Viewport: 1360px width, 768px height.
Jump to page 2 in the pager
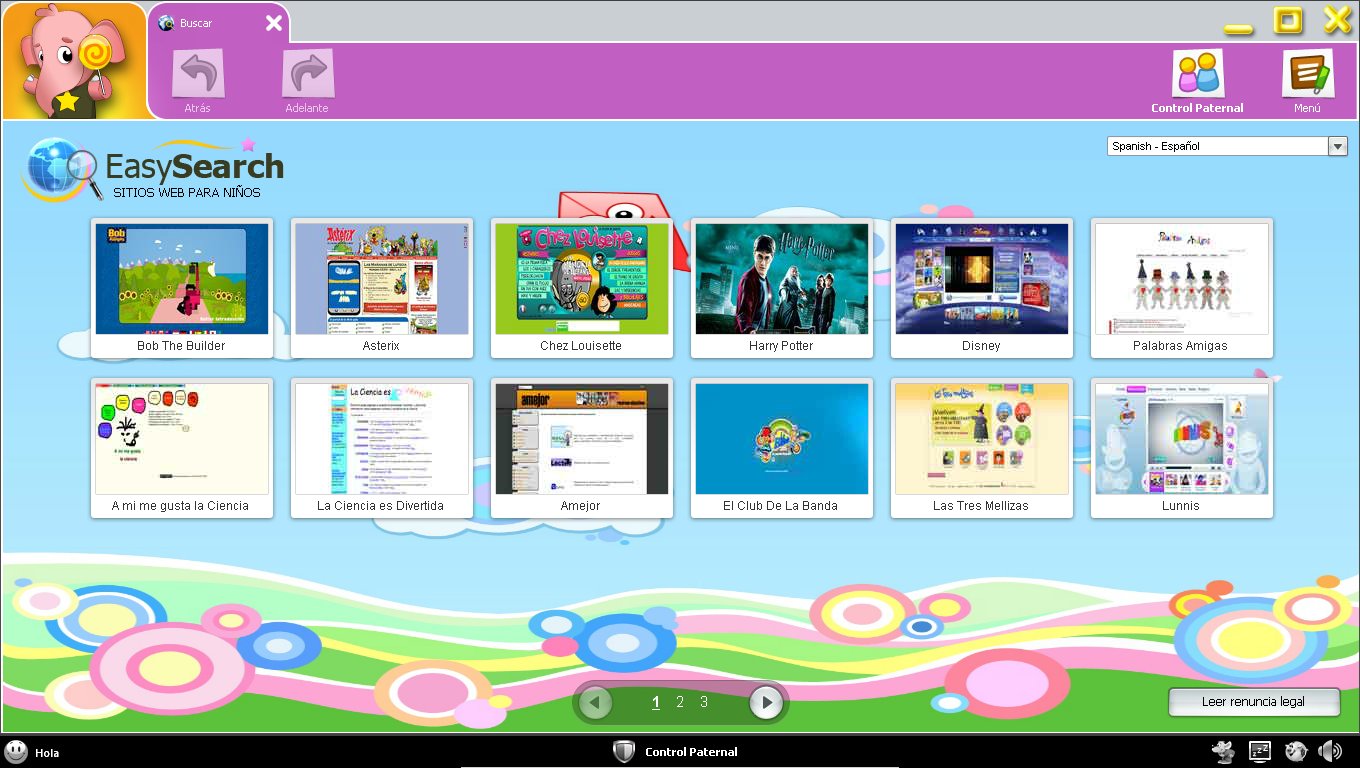click(680, 702)
